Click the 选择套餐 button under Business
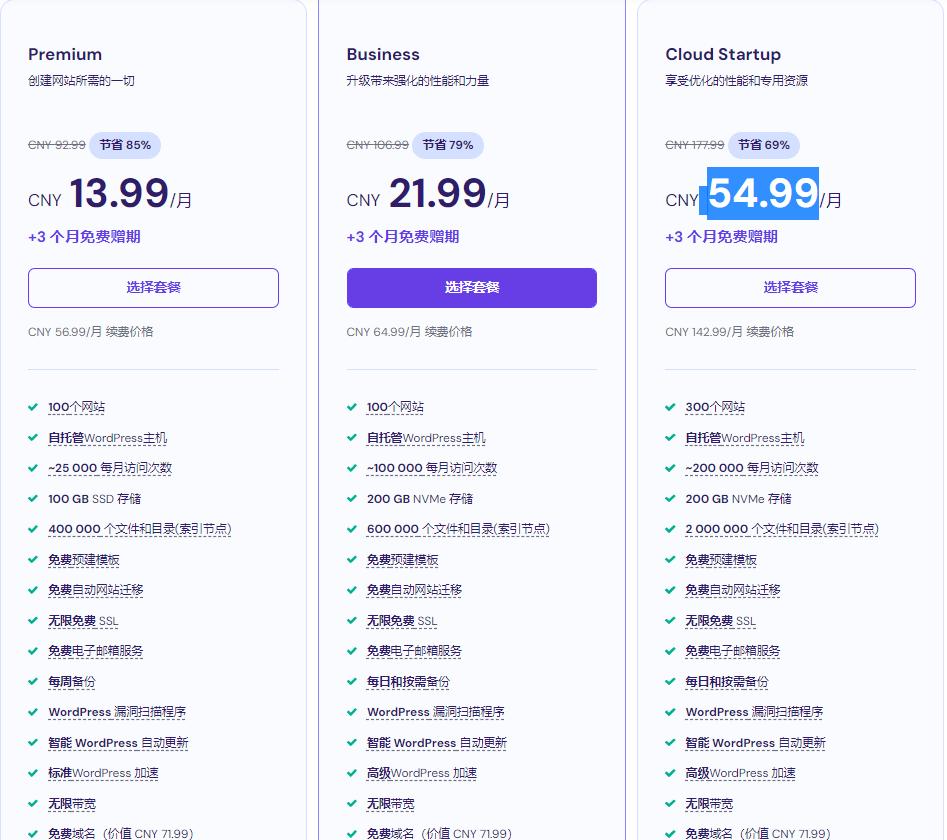 click(471, 287)
